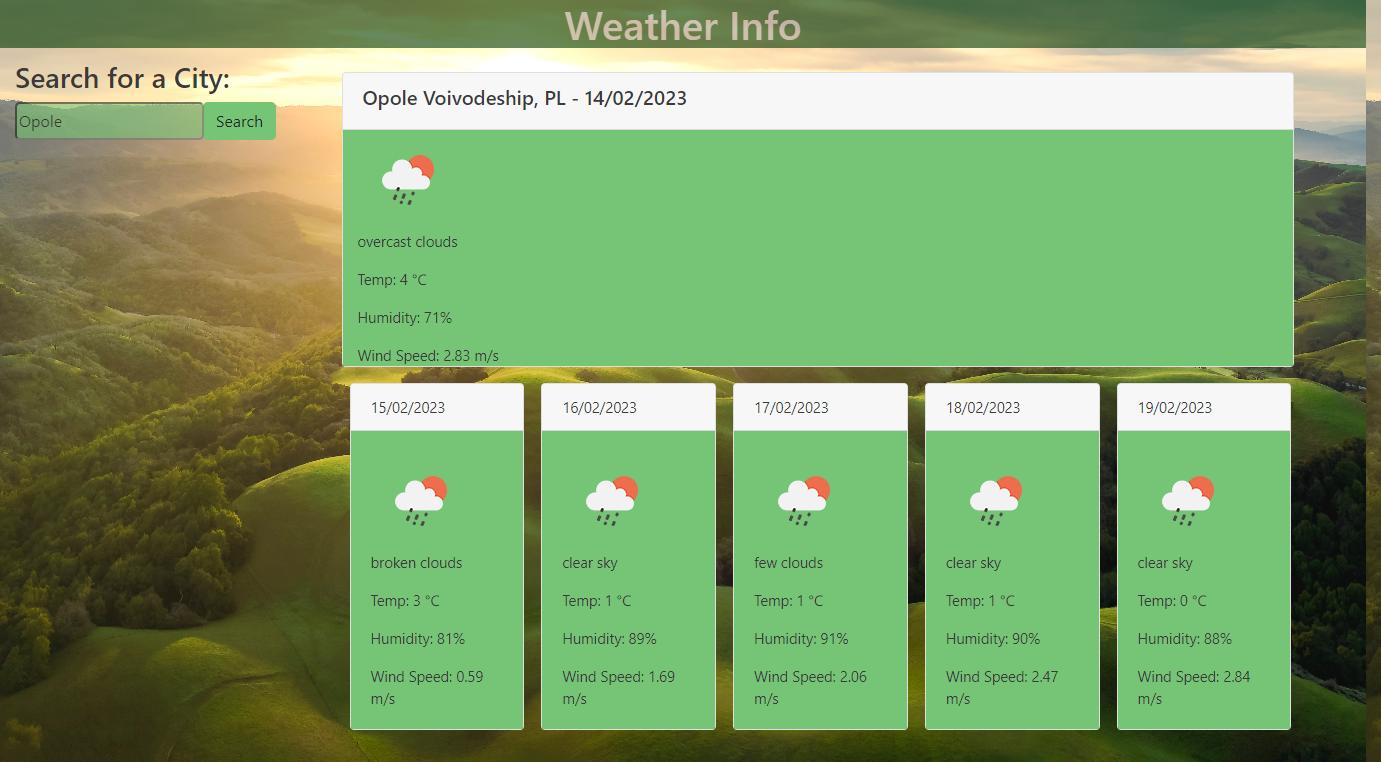
Task: Click the 'Search for a City:' heading
Action: [123, 78]
